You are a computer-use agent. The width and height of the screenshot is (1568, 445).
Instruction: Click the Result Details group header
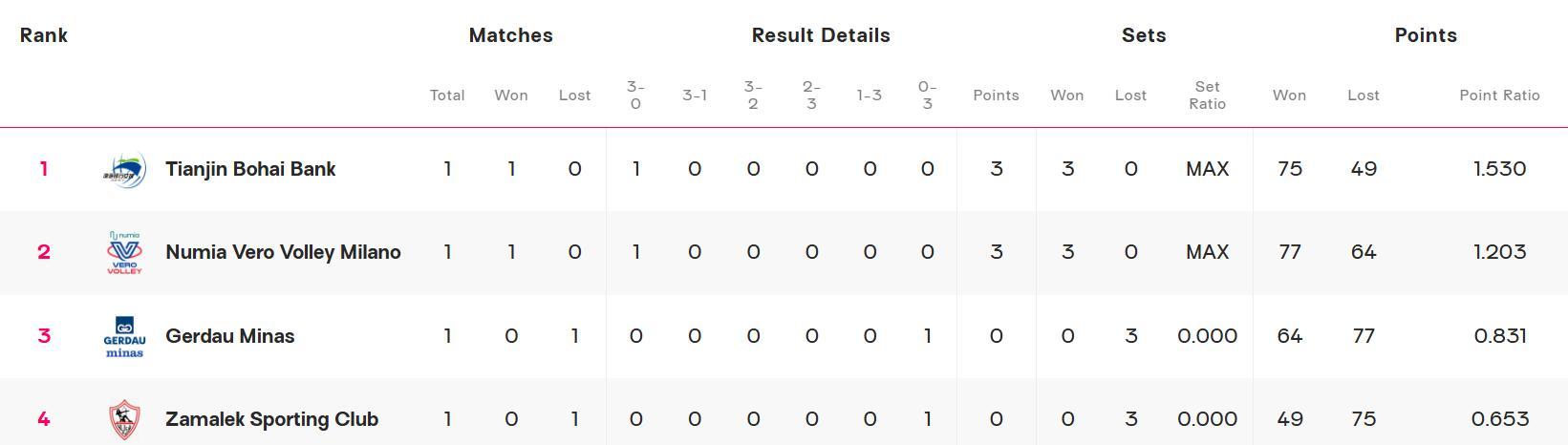[821, 35]
